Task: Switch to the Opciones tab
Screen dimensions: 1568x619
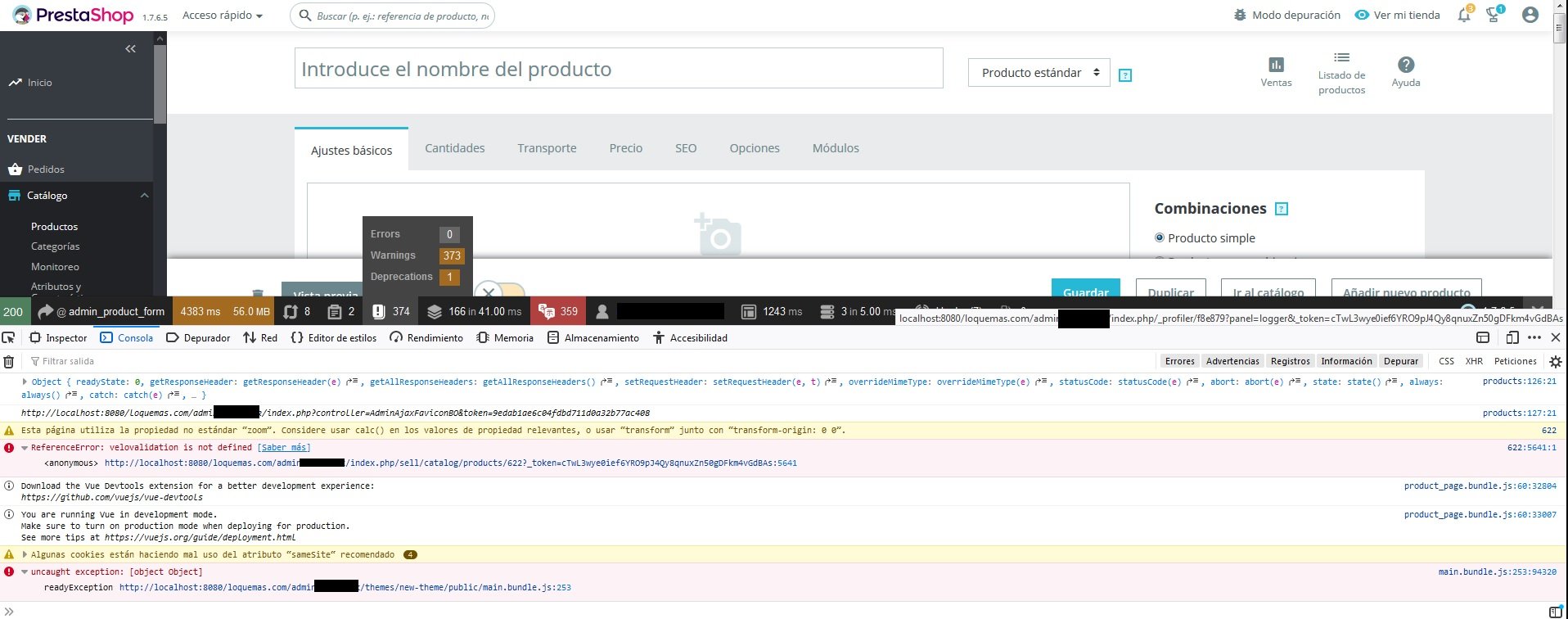Action: click(x=755, y=148)
